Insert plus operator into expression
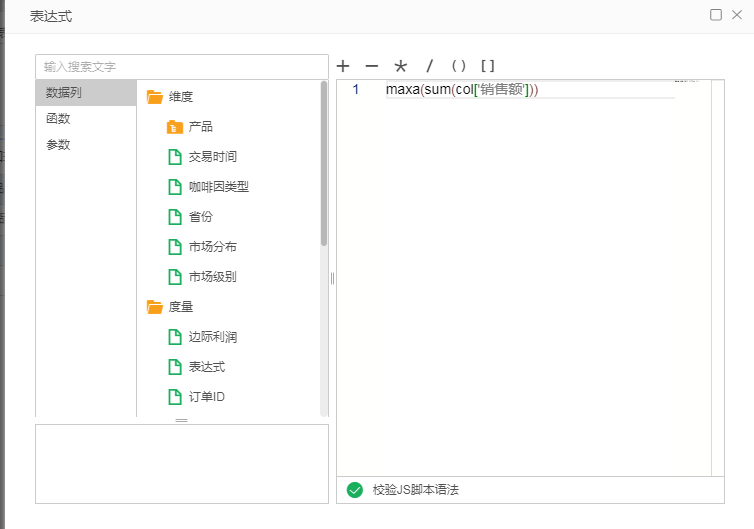The height and width of the screenshot is (529, 754). point(343,66)
